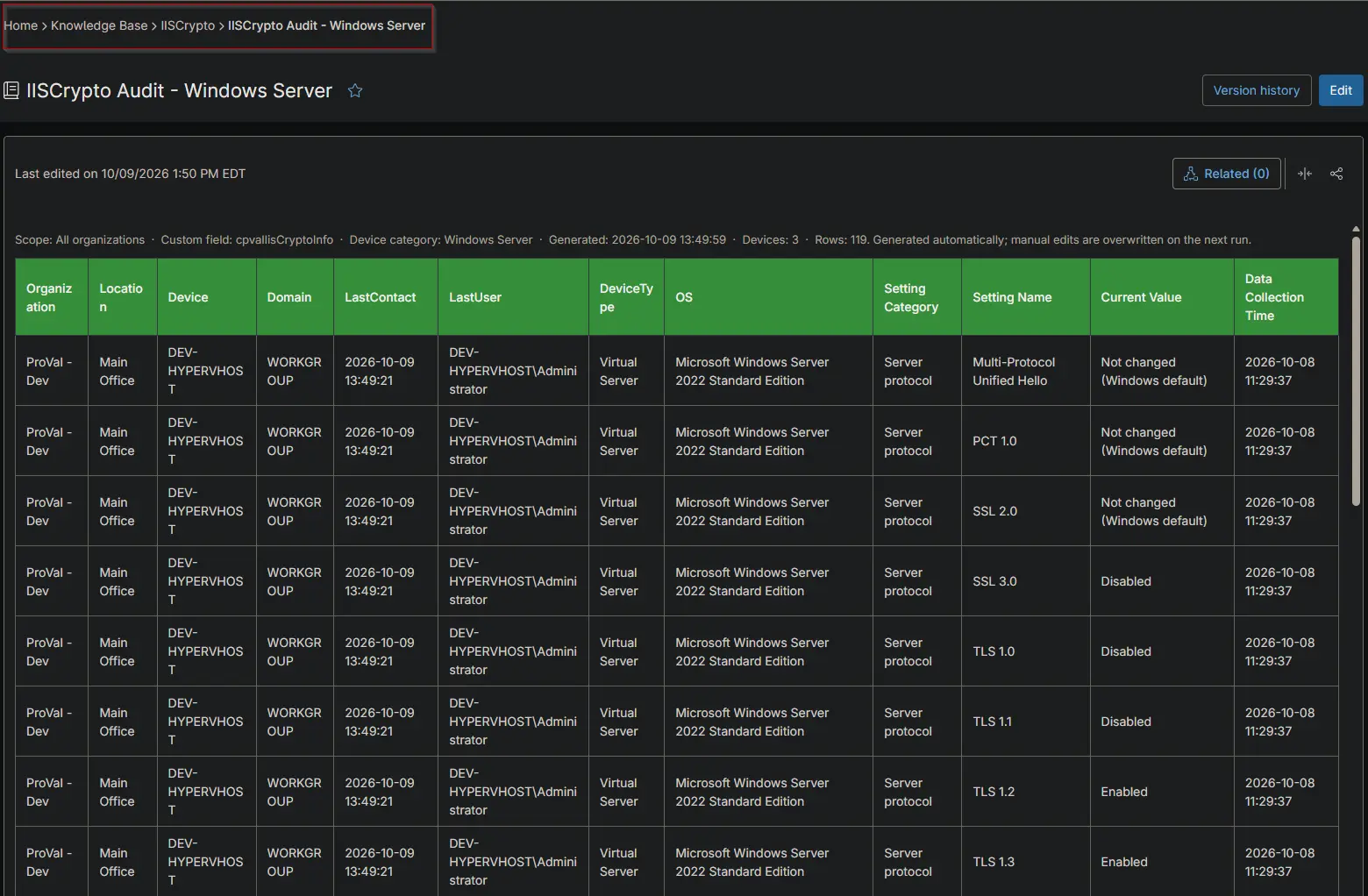Image resolution: width=1368 pixels, height=896 pixels.
Task: Click the Location column header
Action: [x=123, y=297]
